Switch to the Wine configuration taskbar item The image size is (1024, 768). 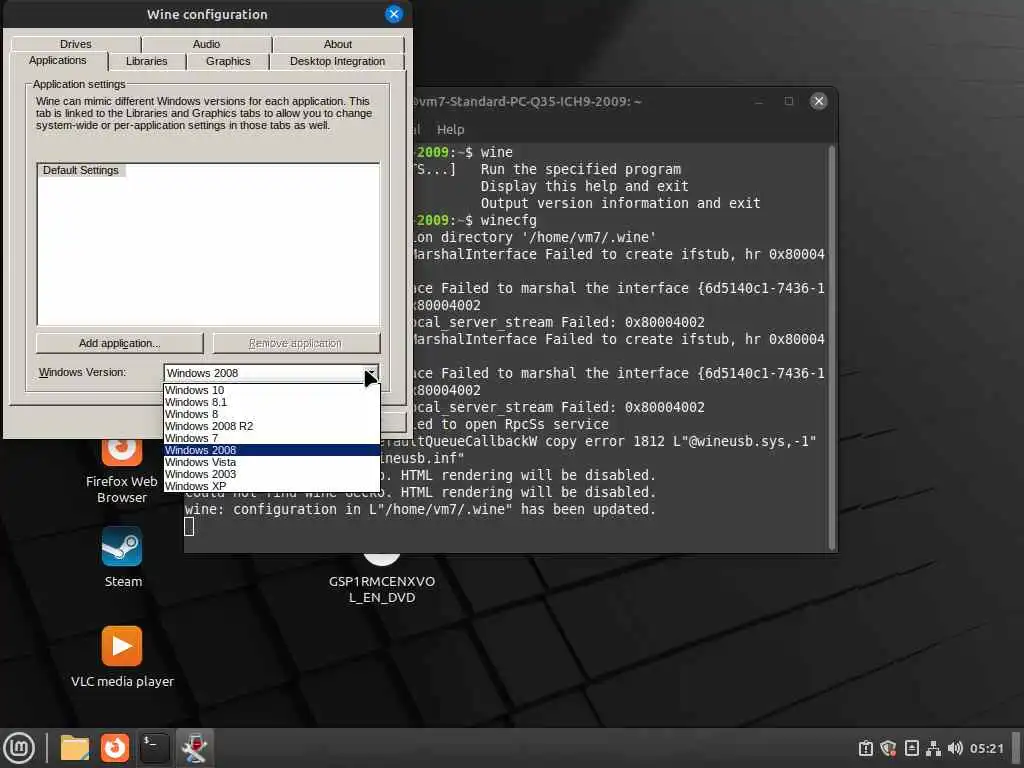point(195,748)
